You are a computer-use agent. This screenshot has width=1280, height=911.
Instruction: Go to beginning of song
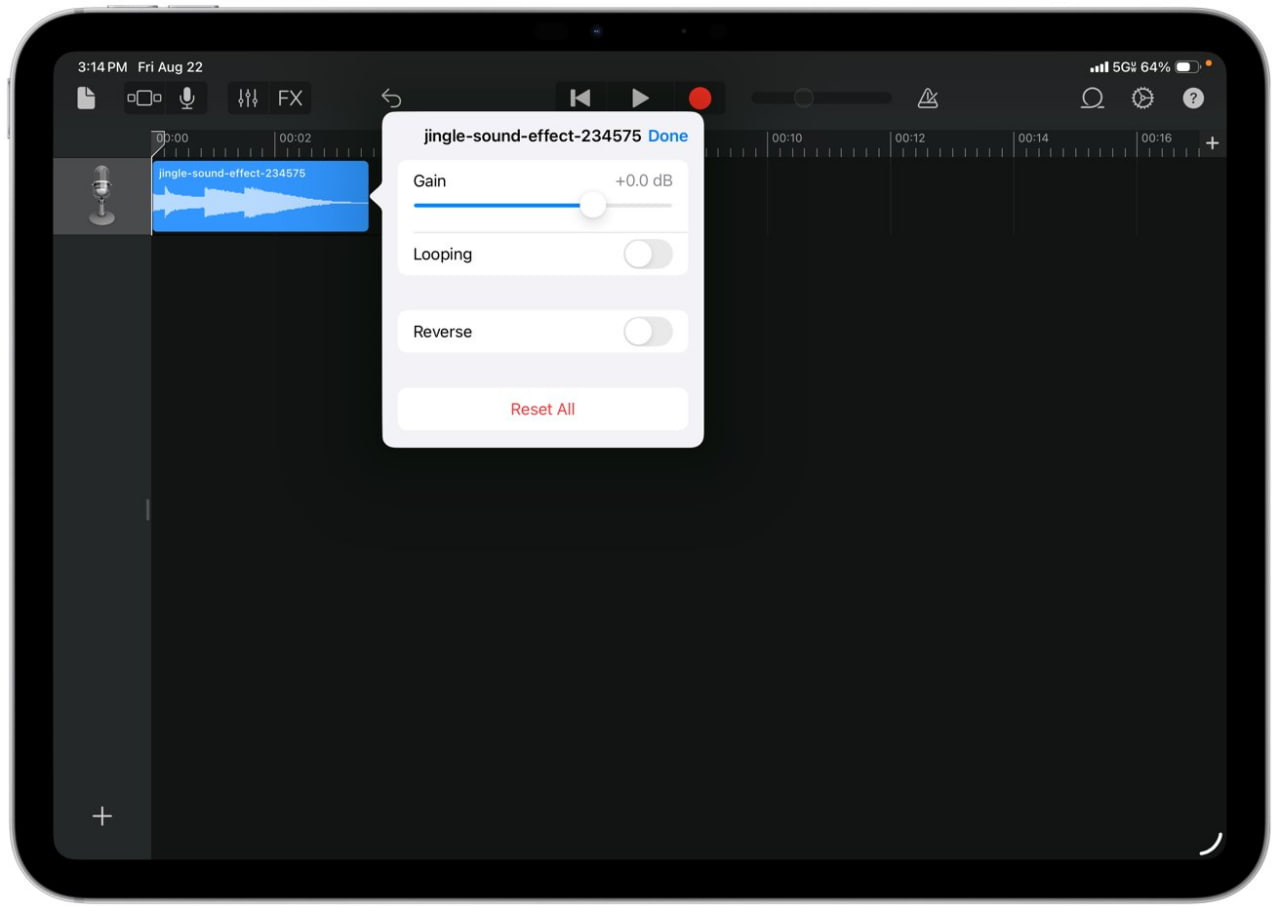click(580, 98)
